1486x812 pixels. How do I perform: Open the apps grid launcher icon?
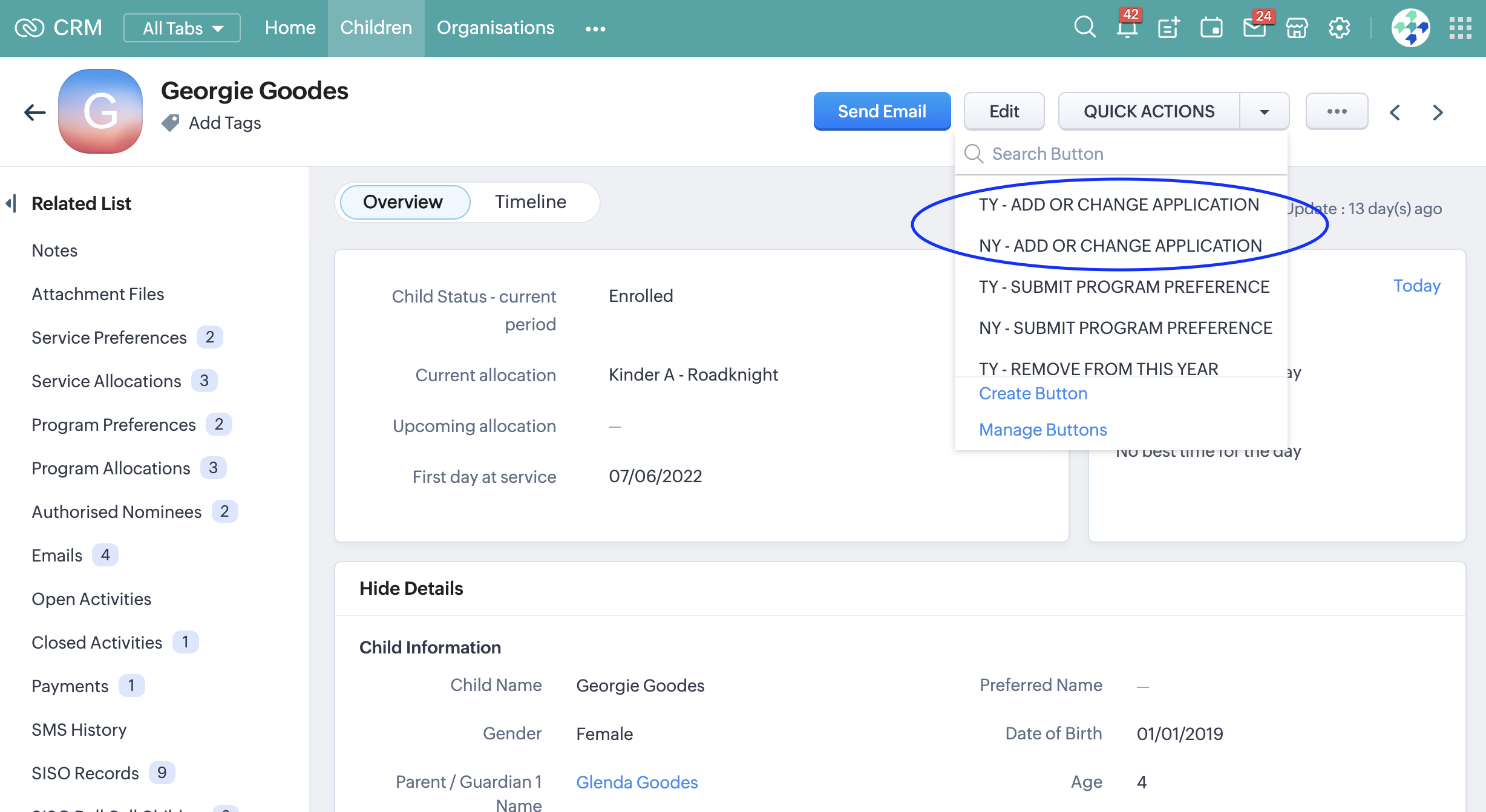(1461, 27)
